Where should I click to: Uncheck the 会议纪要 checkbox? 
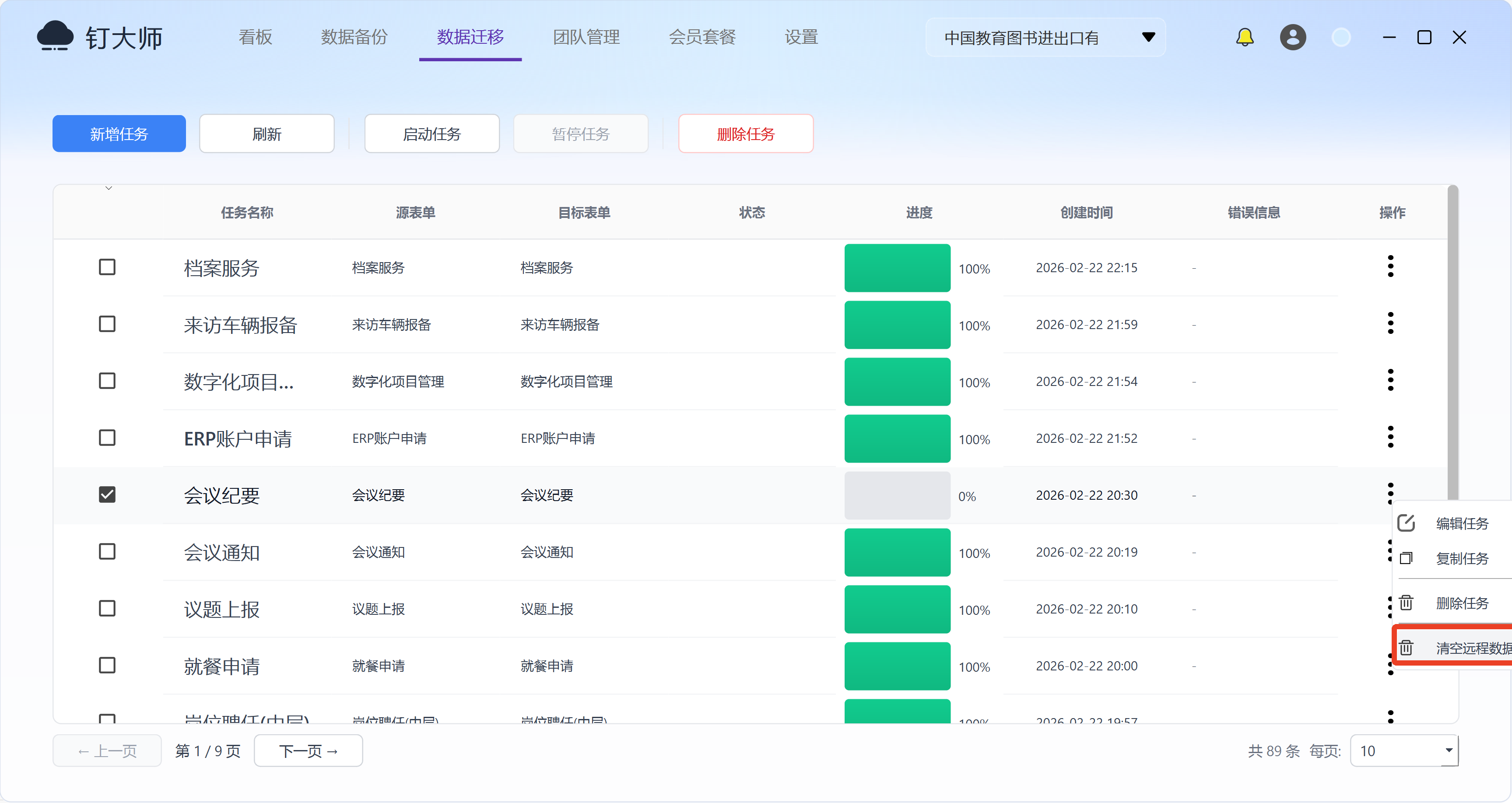click(x=107, y=495)
